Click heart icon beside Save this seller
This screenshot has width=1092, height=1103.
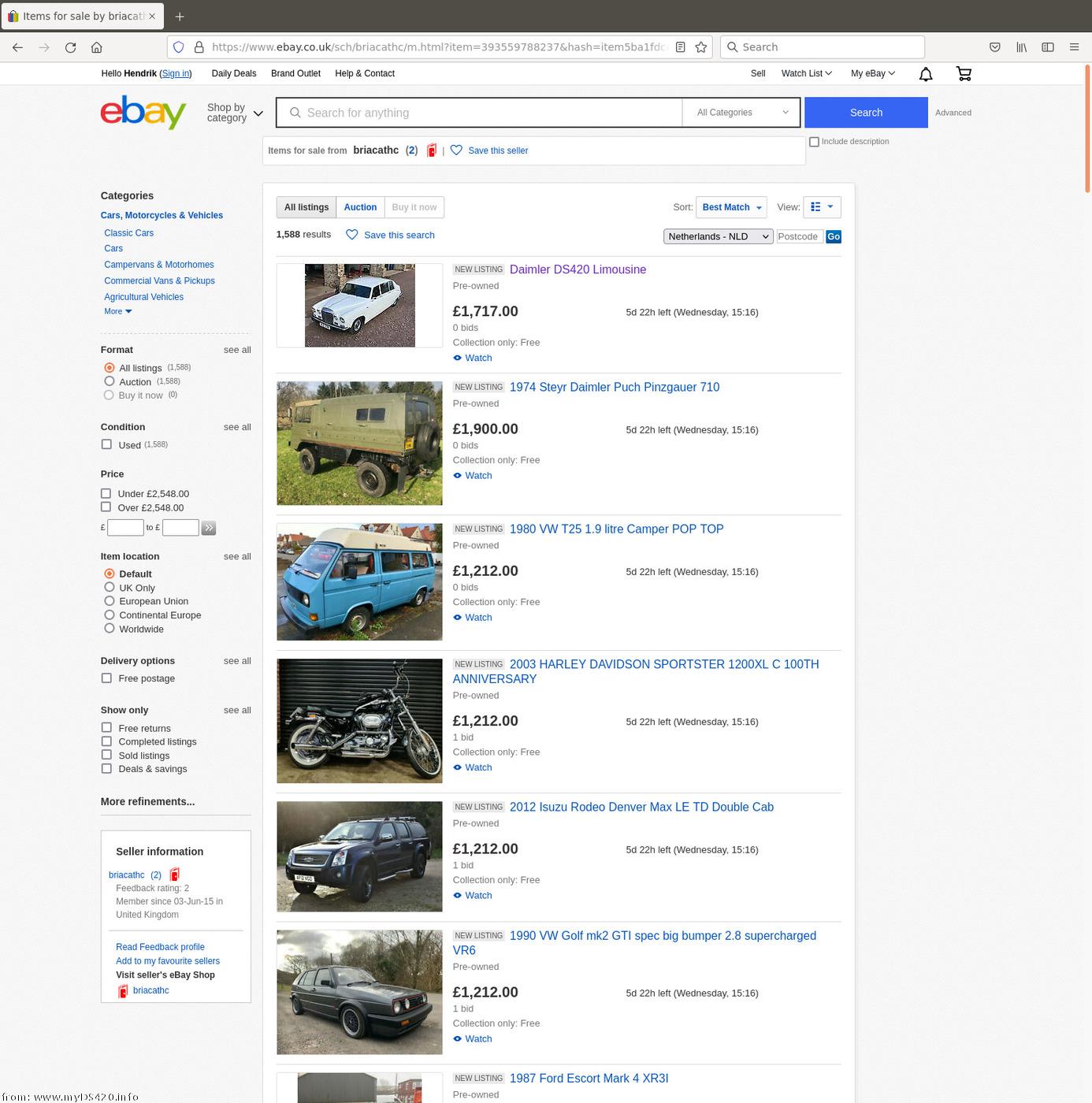click(x=456, y=150)
